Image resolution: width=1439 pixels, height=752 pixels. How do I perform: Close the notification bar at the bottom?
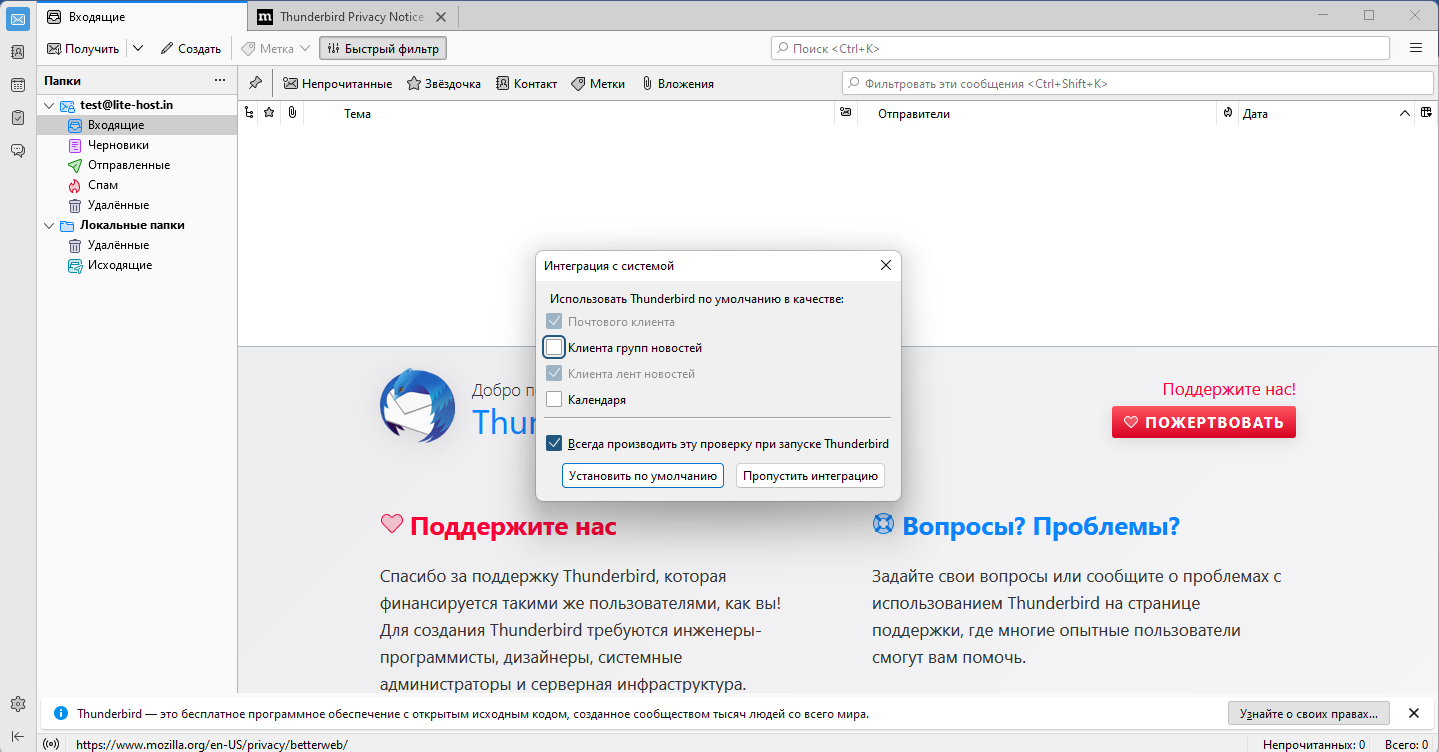[1414, 713]
